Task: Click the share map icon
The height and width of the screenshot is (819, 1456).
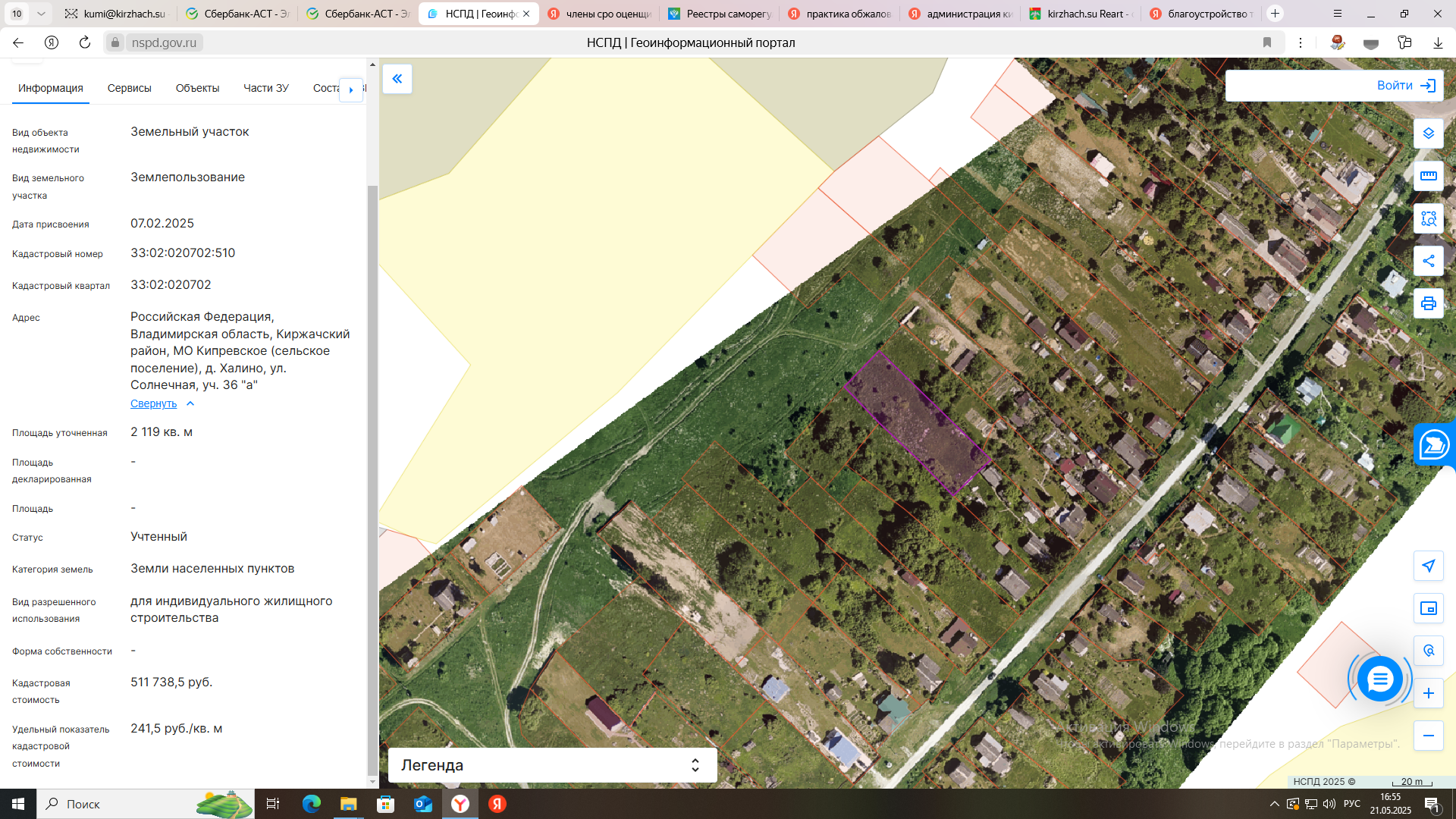Action: coord(1428,261)
